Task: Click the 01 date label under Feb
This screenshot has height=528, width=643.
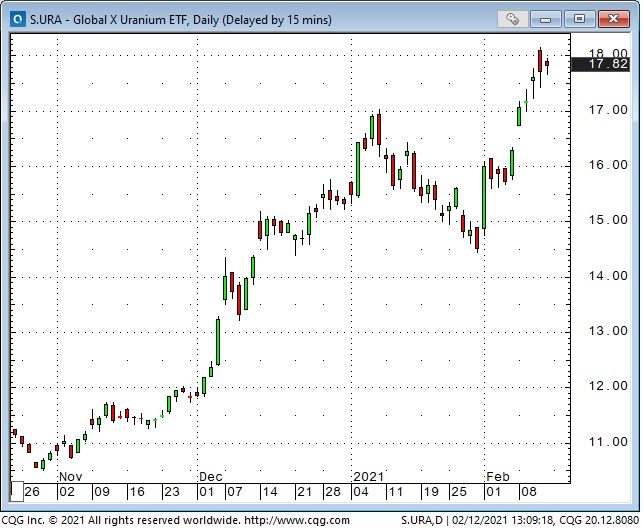Action: click(493, 492)
